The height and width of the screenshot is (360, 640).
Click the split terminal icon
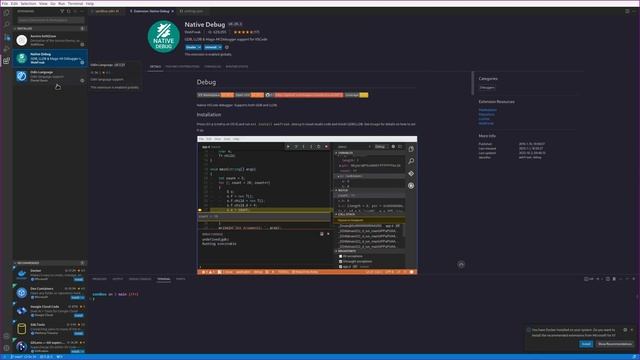pyautogui.click(x=607, y=279)
